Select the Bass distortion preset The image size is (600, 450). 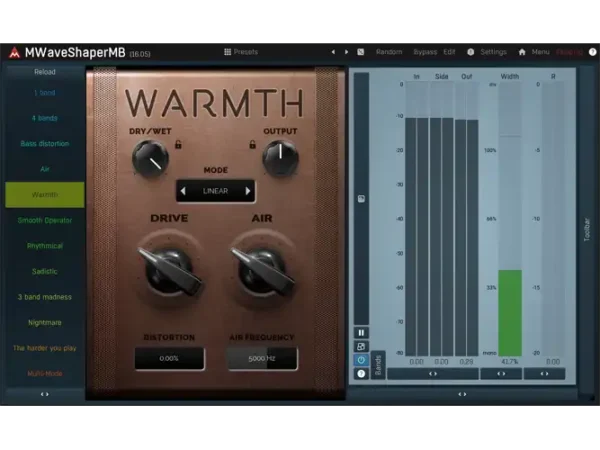click(45, 143)
